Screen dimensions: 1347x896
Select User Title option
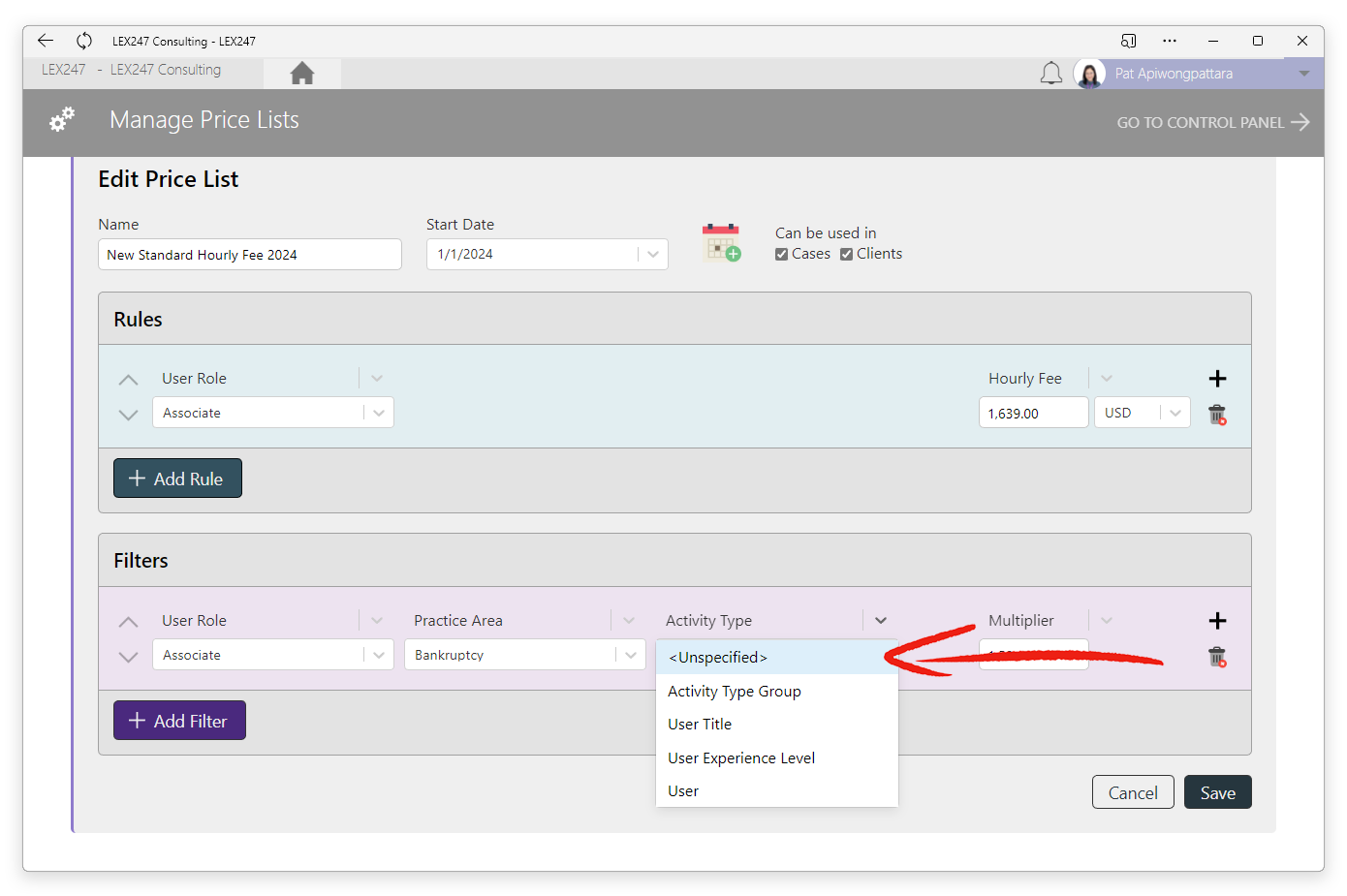click(777, 725)
